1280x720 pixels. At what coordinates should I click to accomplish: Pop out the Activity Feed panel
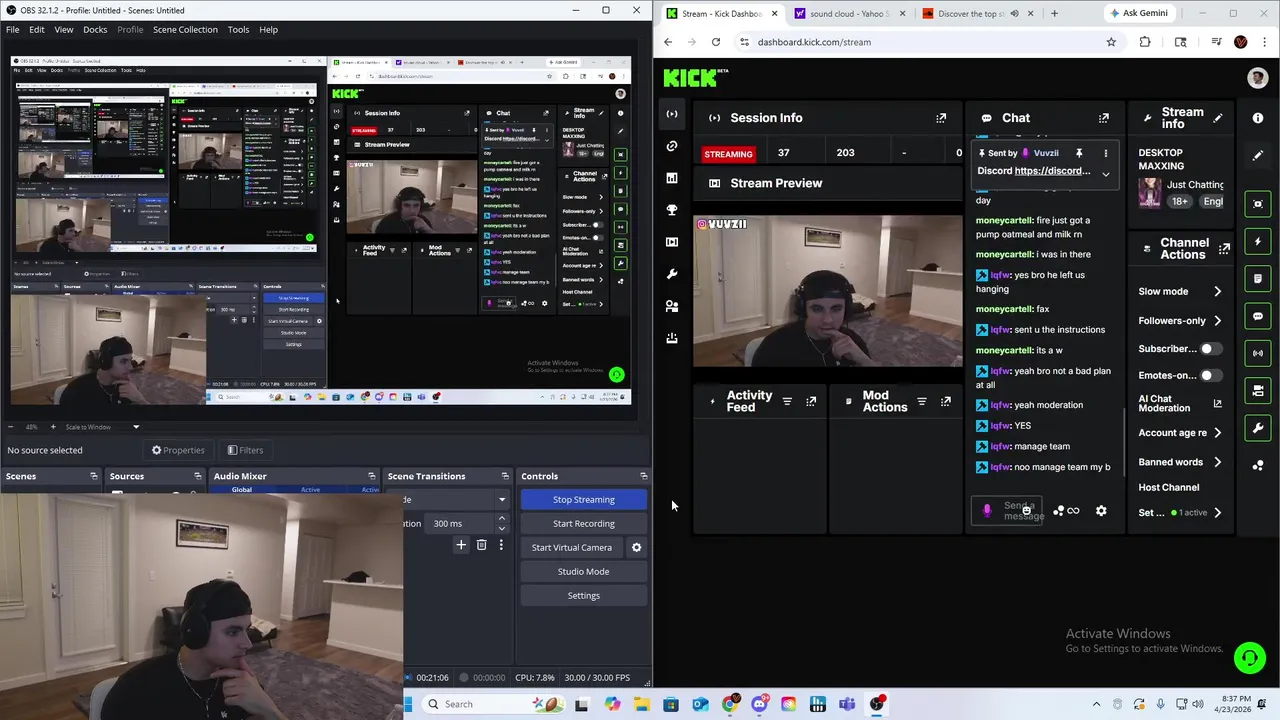811,402
